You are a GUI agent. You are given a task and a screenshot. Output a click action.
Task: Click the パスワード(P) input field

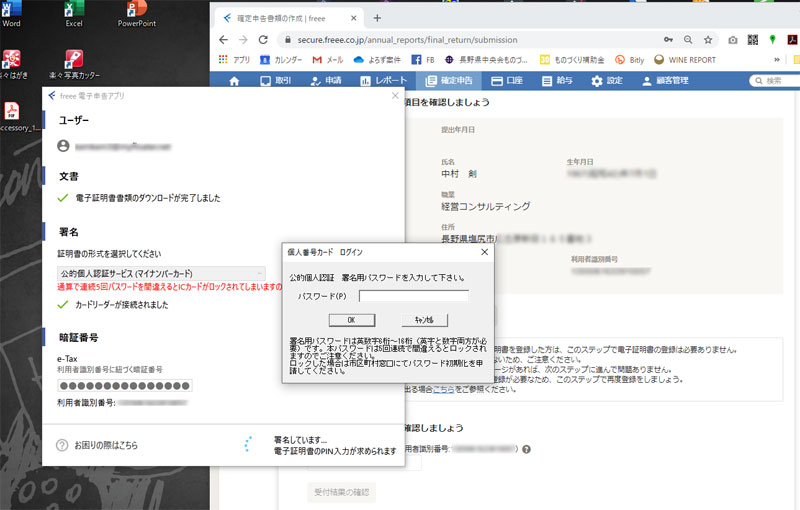[413, 296]
